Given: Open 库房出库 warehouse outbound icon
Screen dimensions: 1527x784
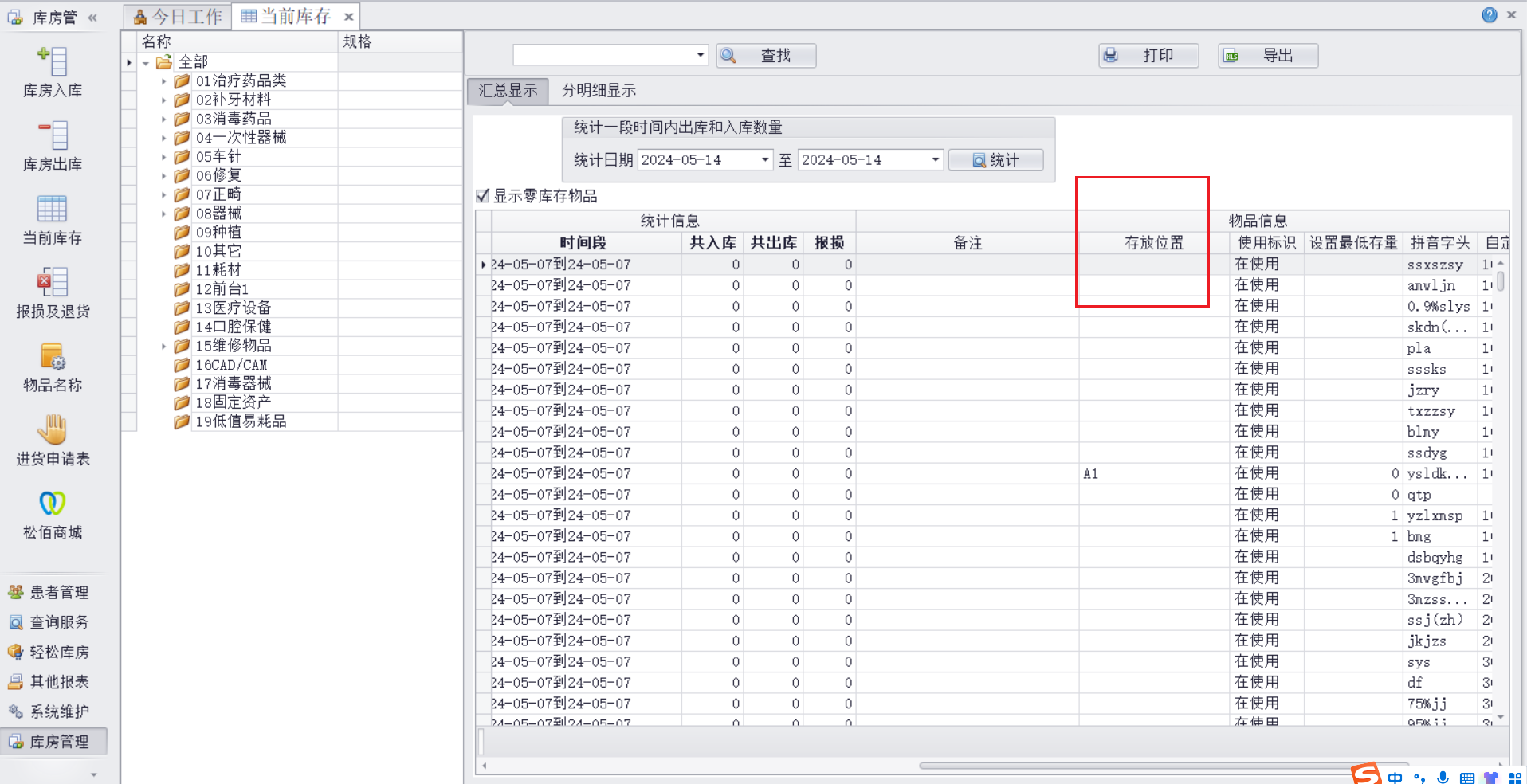Looking at the screenshot, I should 53,135.
